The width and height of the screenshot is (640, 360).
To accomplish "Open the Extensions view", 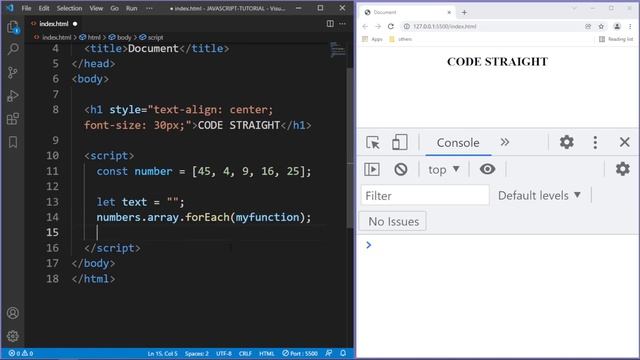I will click(13, 119).
